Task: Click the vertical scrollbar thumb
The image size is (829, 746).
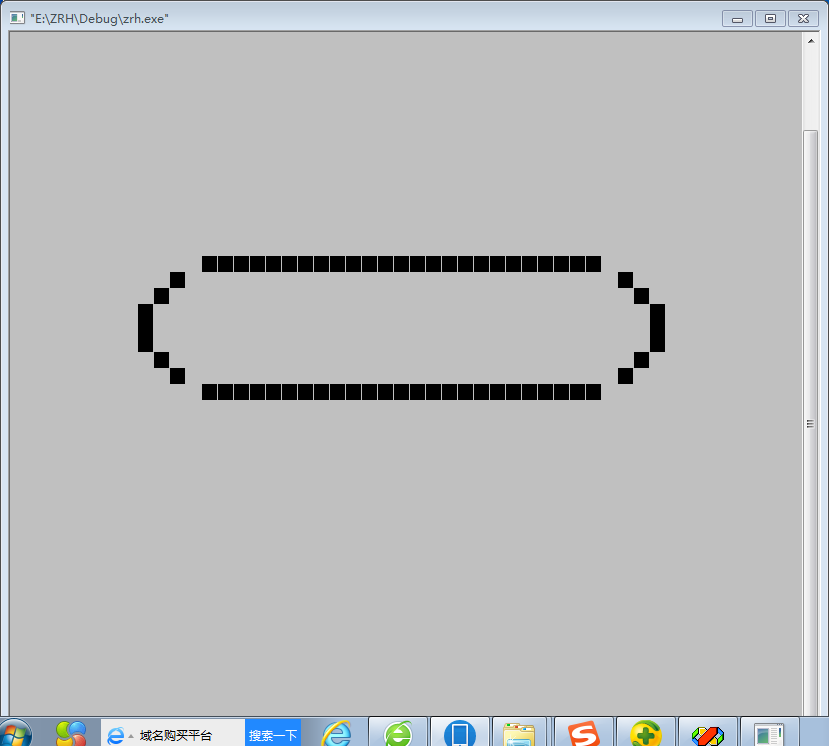Action: coord(810,423)
